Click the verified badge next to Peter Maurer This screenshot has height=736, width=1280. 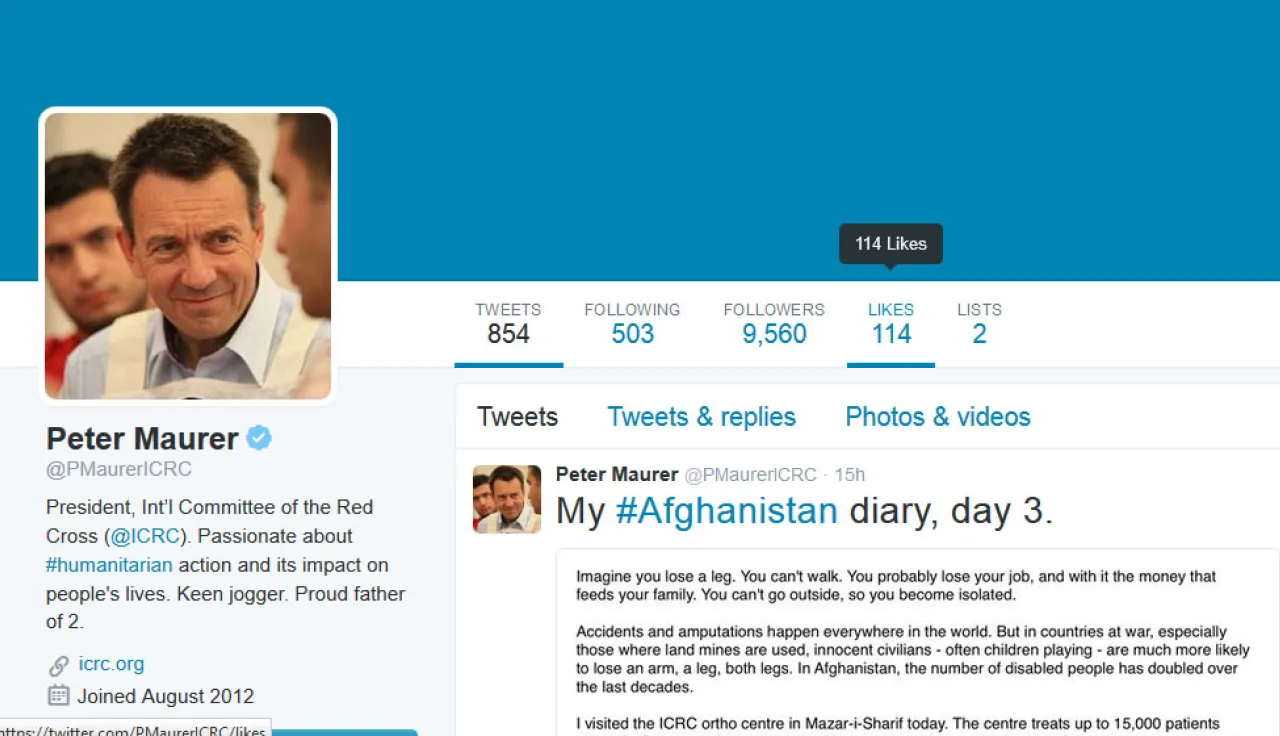point(259,438)
